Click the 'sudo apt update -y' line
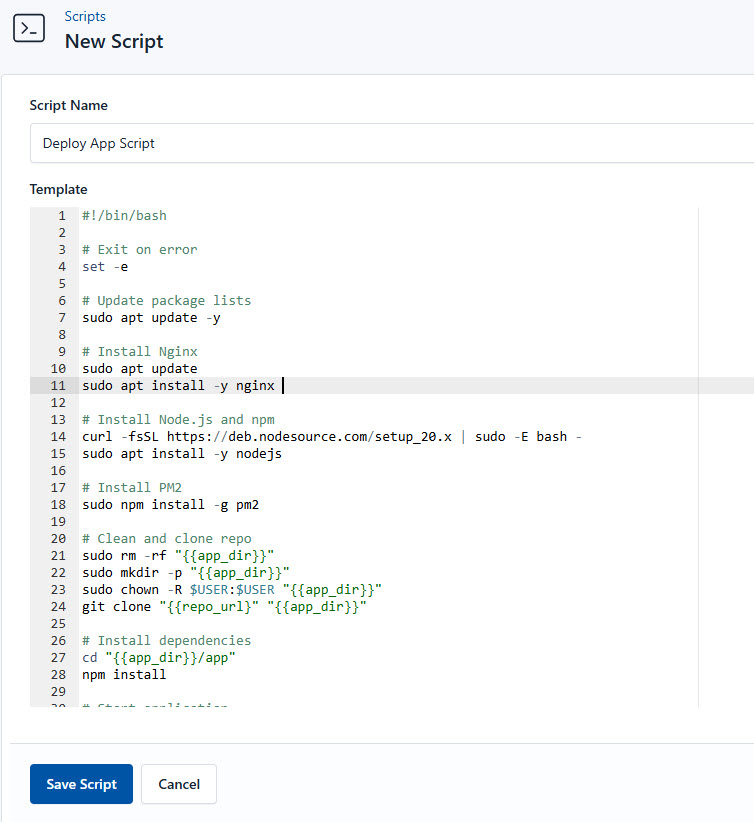 coord(151,318)
